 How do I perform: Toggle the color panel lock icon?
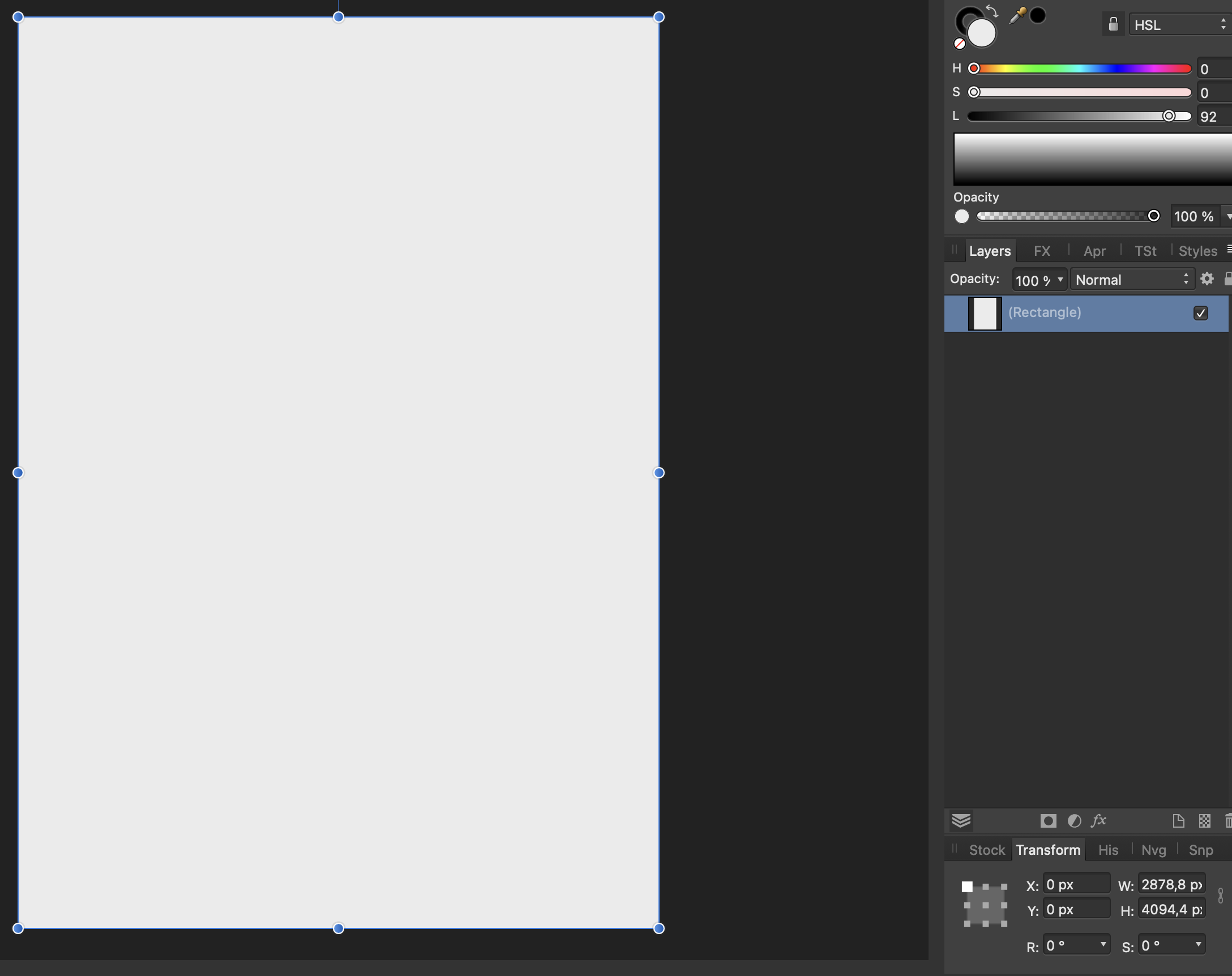(x=1113, y=24)
